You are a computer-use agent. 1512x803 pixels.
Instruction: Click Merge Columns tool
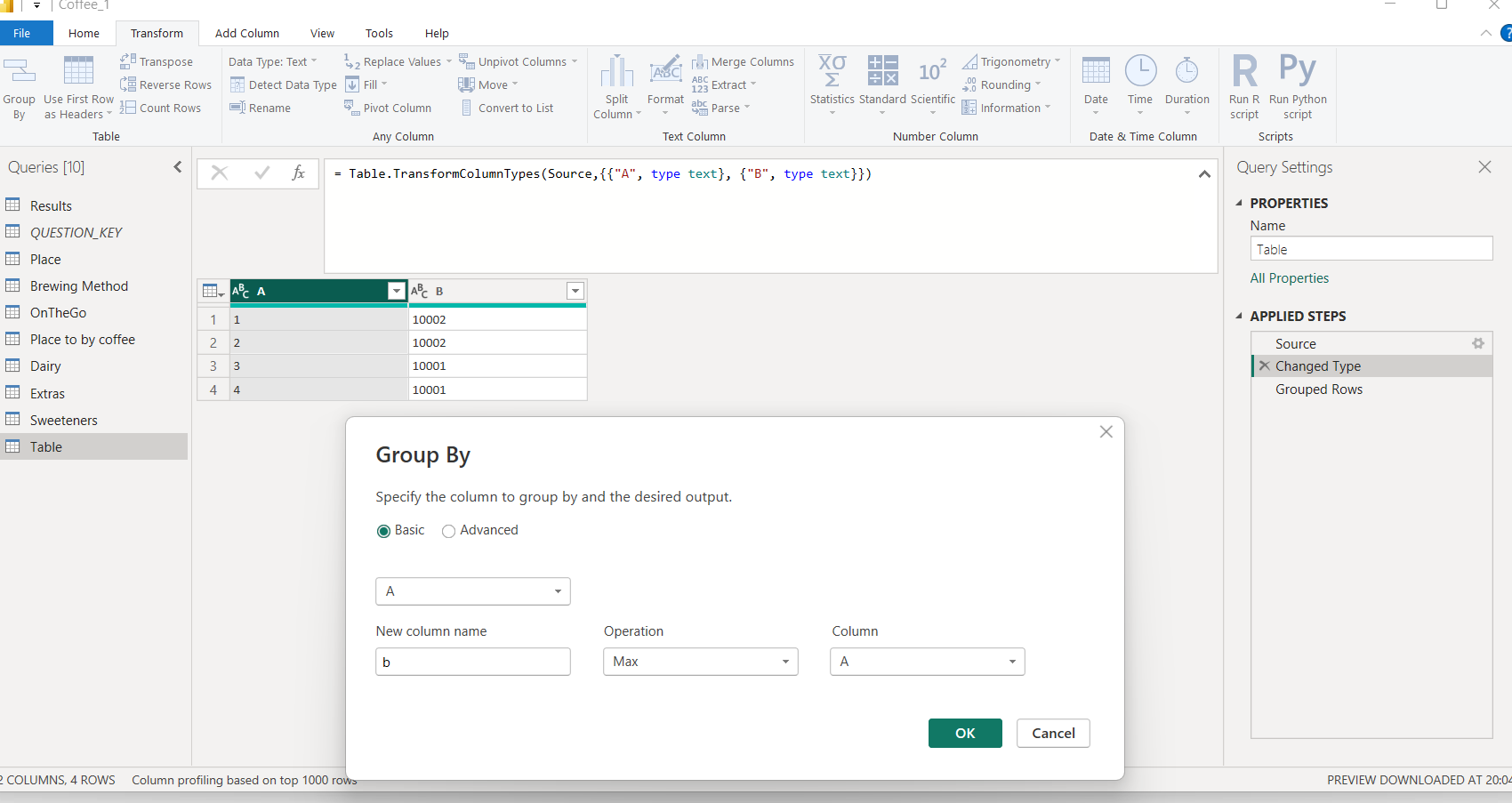(x=744, y=61)
